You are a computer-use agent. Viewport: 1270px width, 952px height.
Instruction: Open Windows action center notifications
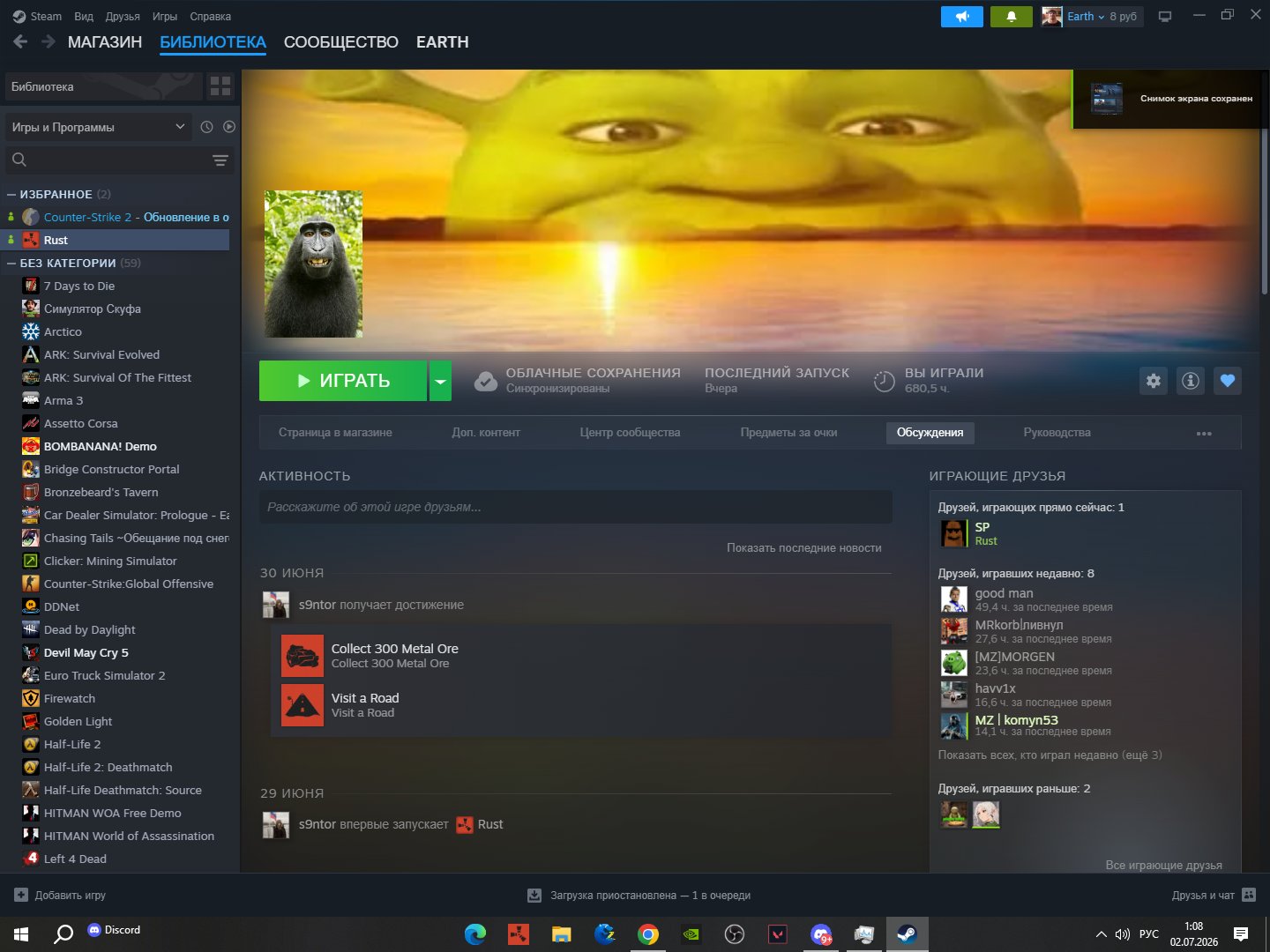1241,934
